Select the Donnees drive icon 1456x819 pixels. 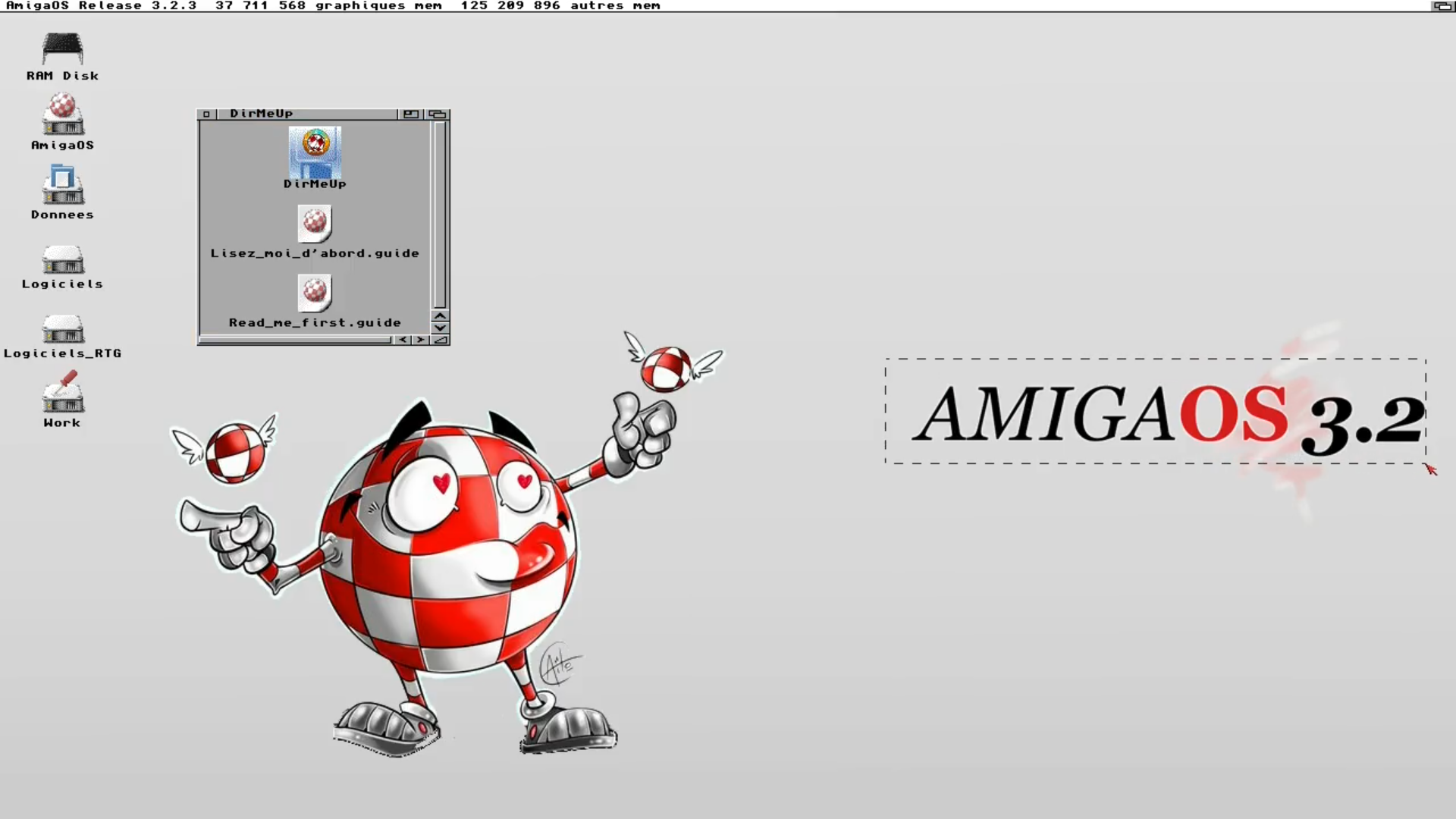coord(62,184)
